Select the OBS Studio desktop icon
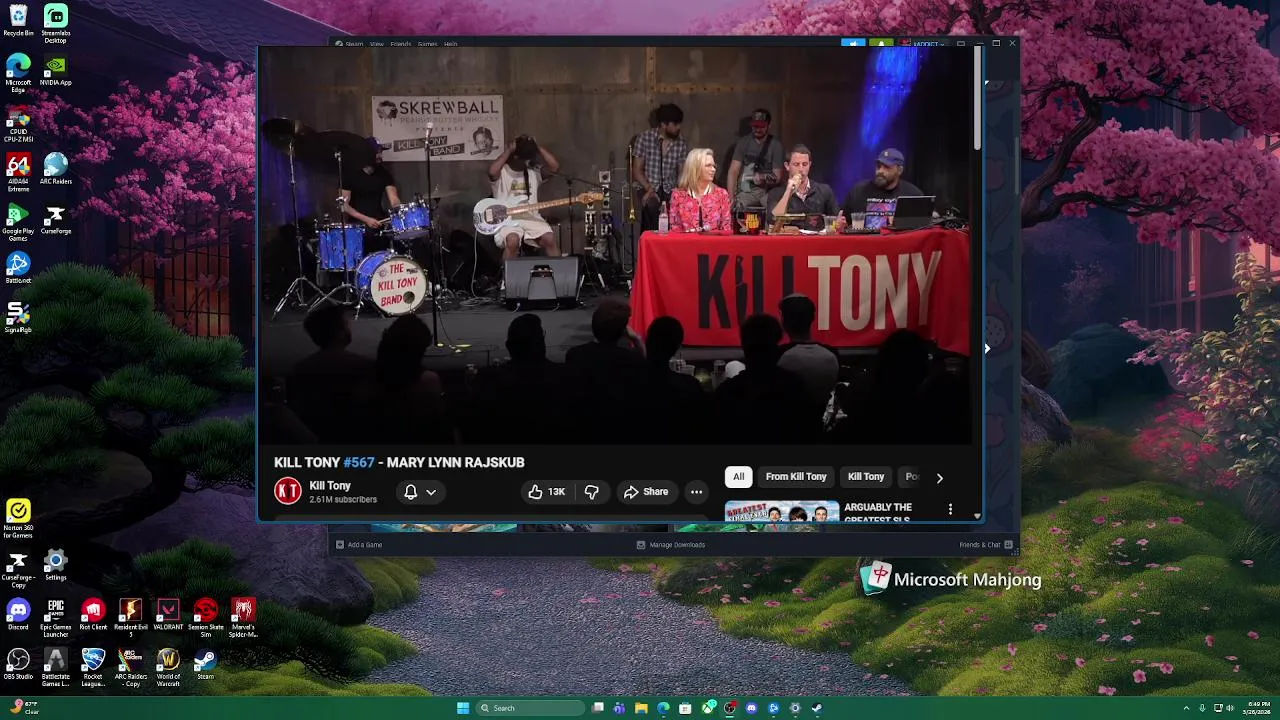1280x720 pixels. tap(18, 664)
